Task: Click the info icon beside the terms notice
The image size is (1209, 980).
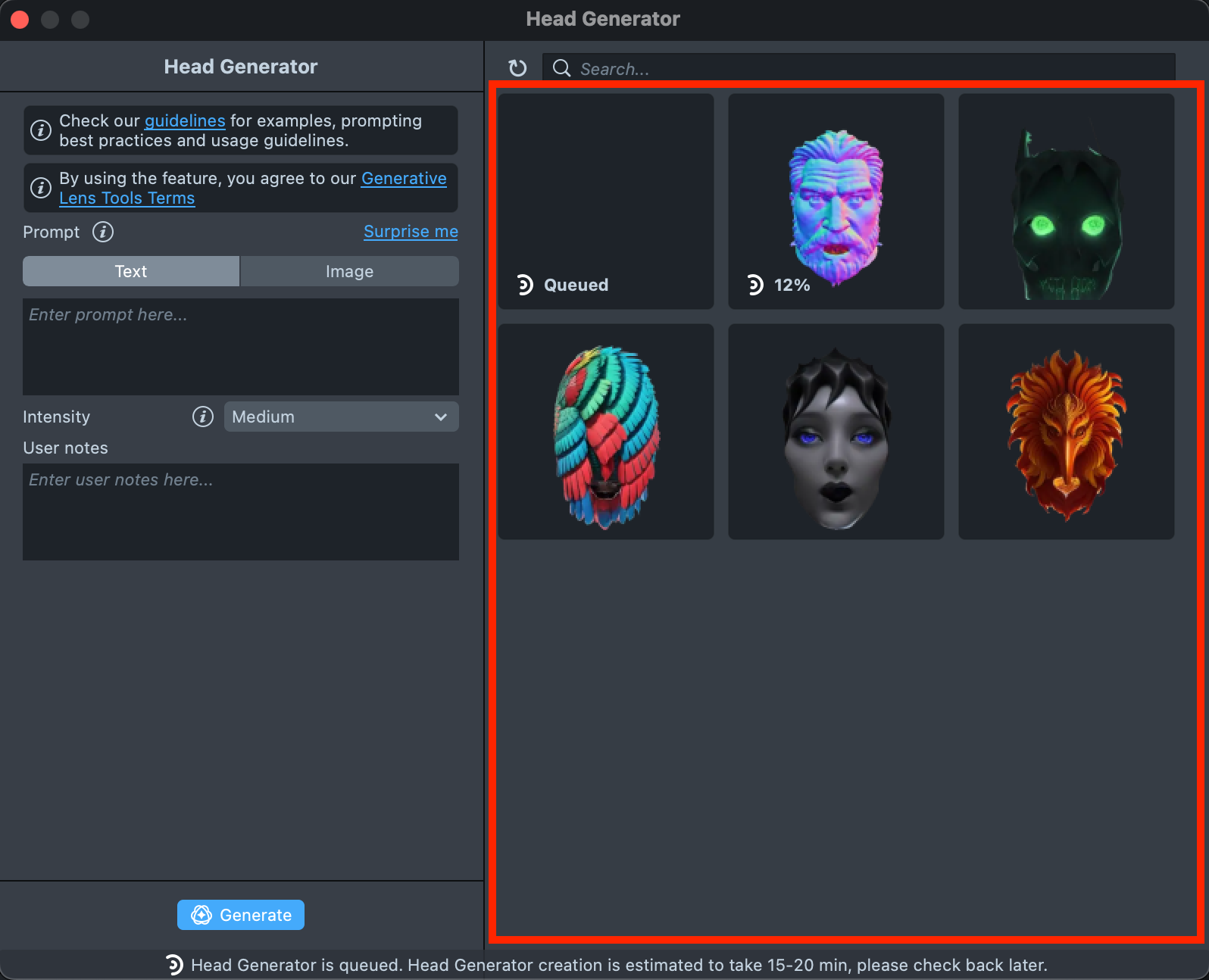Action: (x=41, y=188)
